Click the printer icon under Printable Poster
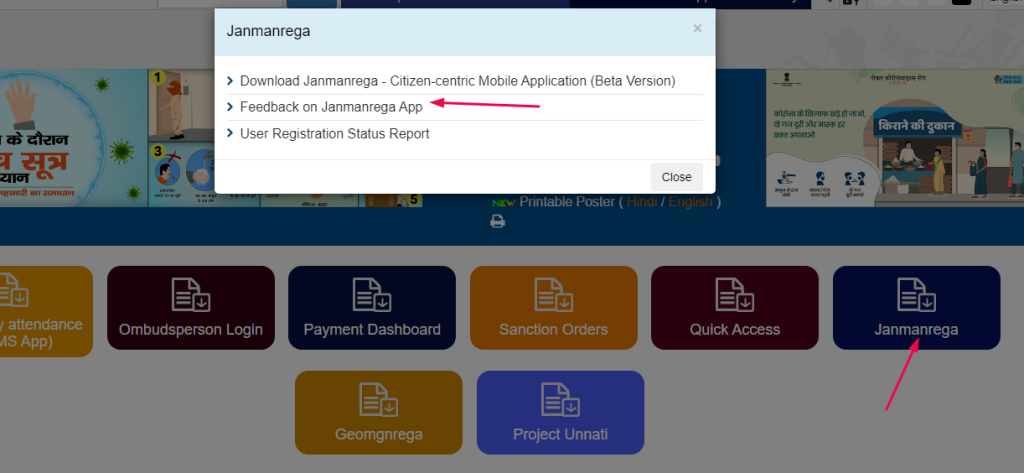 click(x=498, y=221)
